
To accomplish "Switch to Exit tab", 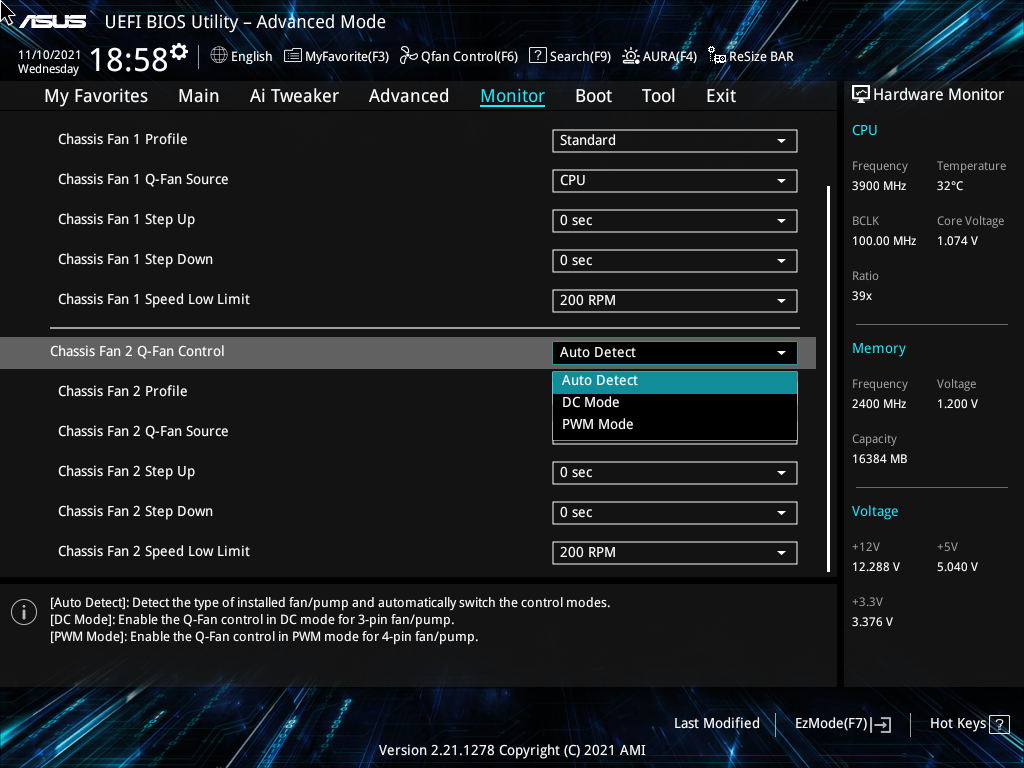I will click(x=721, y=96).
